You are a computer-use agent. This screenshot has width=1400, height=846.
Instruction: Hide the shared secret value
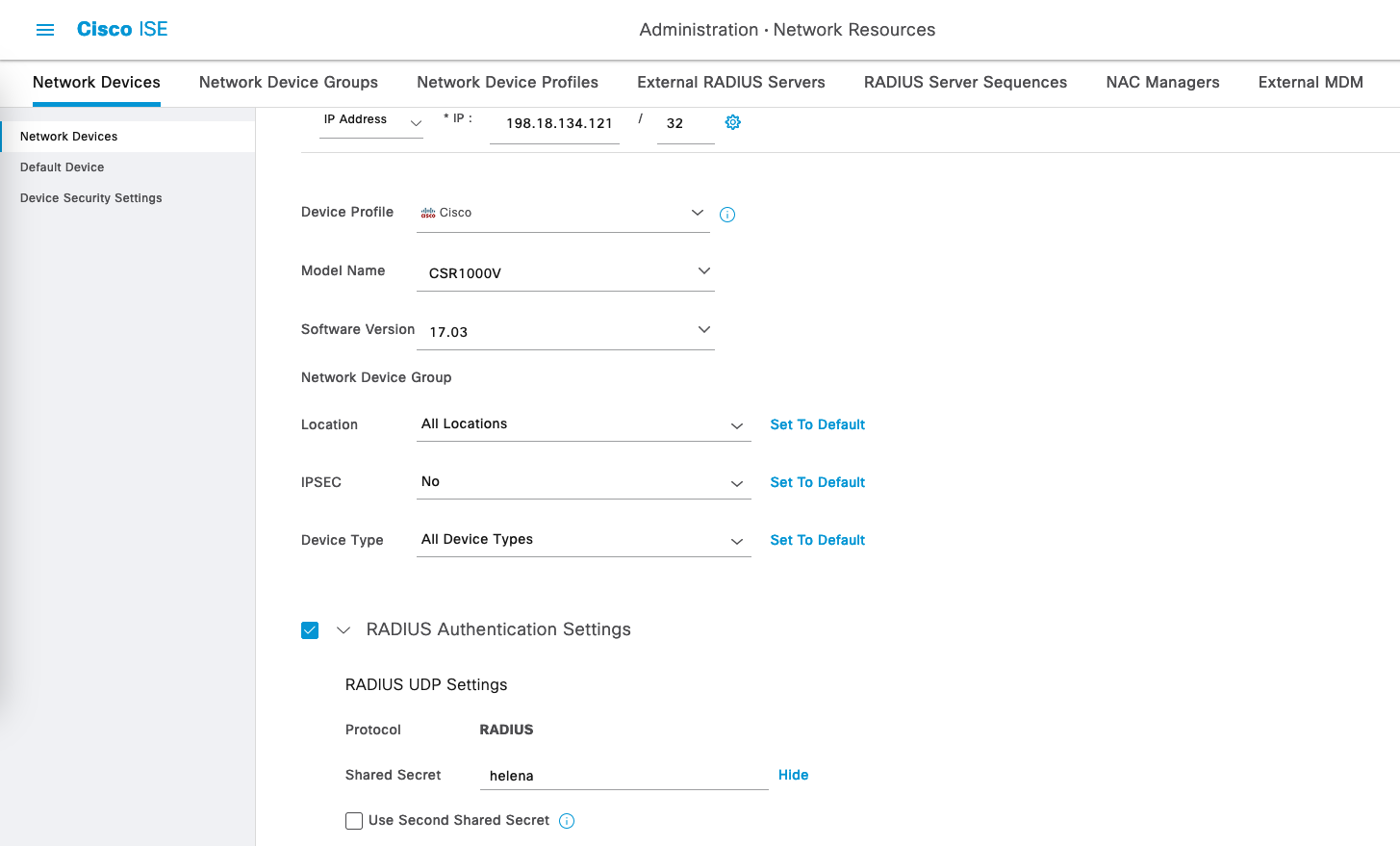[793, 775]
